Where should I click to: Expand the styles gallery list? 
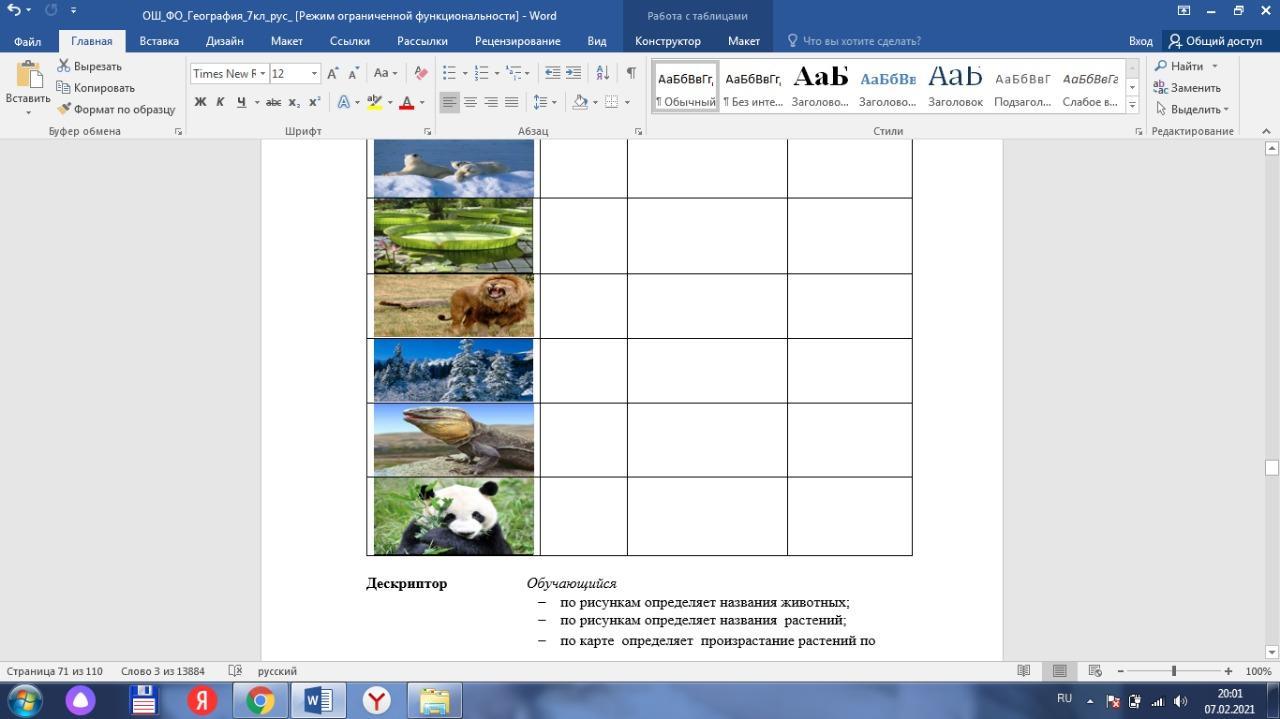[1132, 104]
